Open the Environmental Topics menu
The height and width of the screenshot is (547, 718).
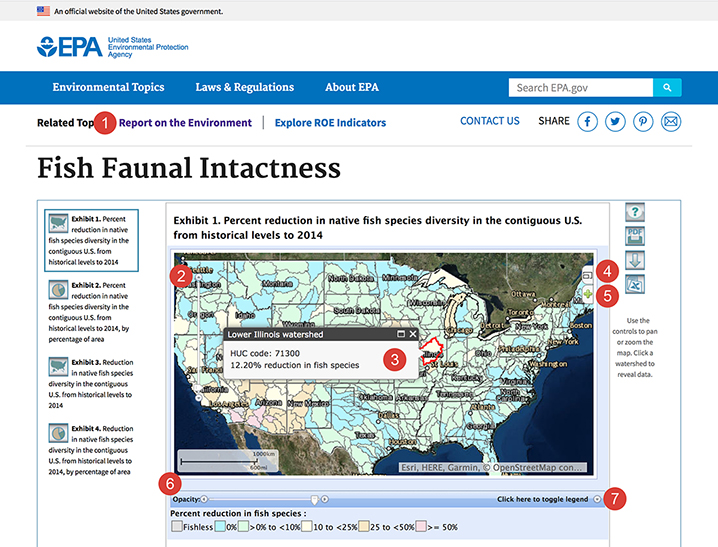(x=109, y=87)
